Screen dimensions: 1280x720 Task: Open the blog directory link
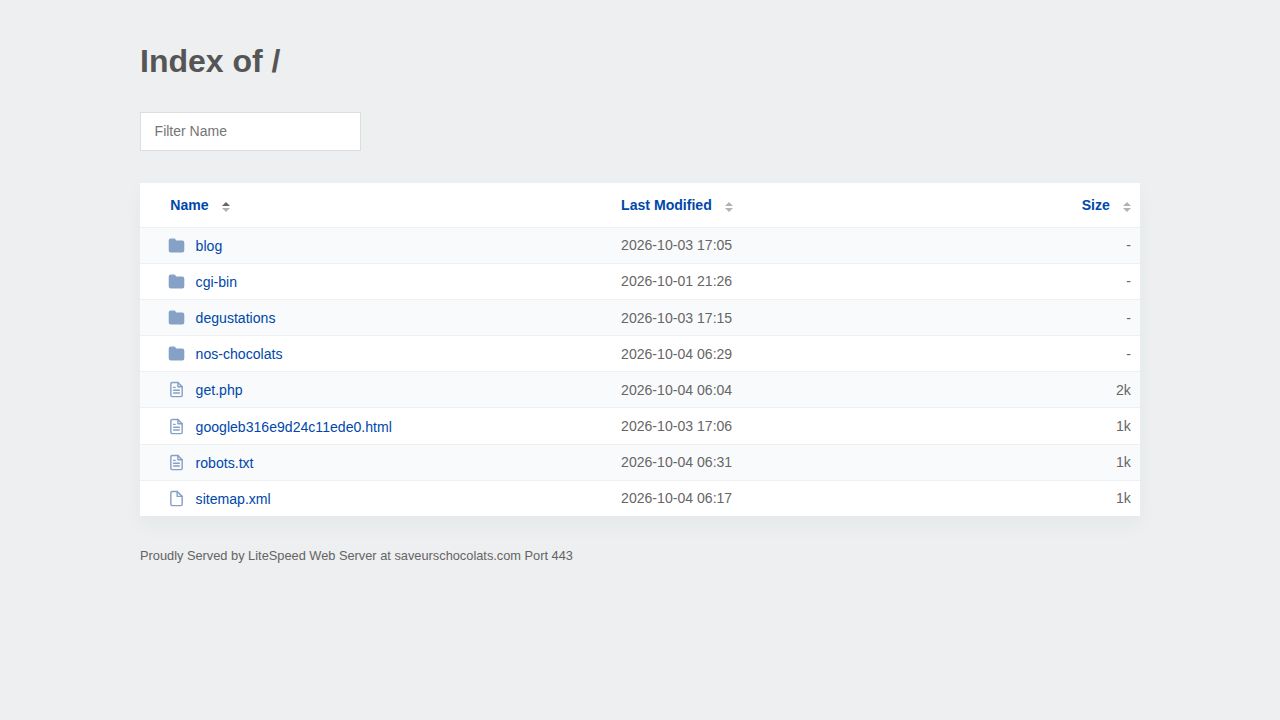click(209, 246)
